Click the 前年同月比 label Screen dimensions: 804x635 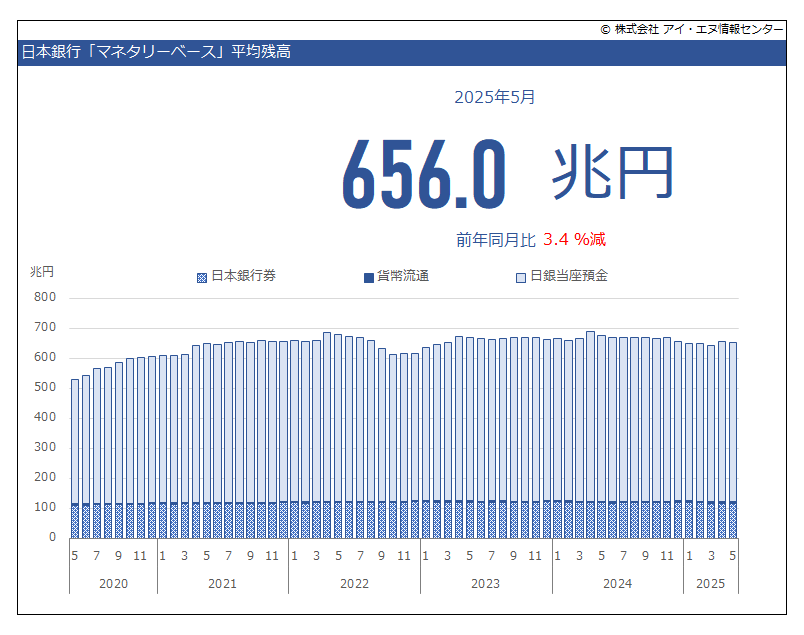(496, 240)
